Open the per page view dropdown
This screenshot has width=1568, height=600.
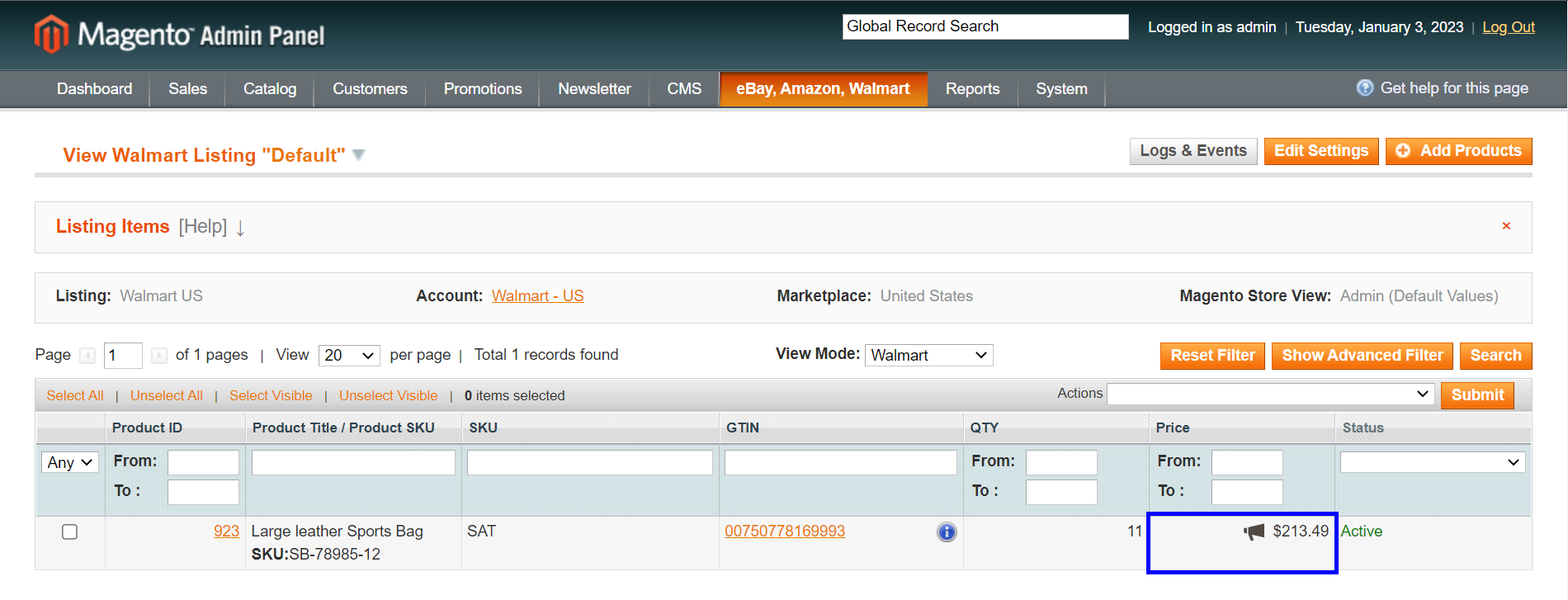pyautogui.click(x=350, y=355)
